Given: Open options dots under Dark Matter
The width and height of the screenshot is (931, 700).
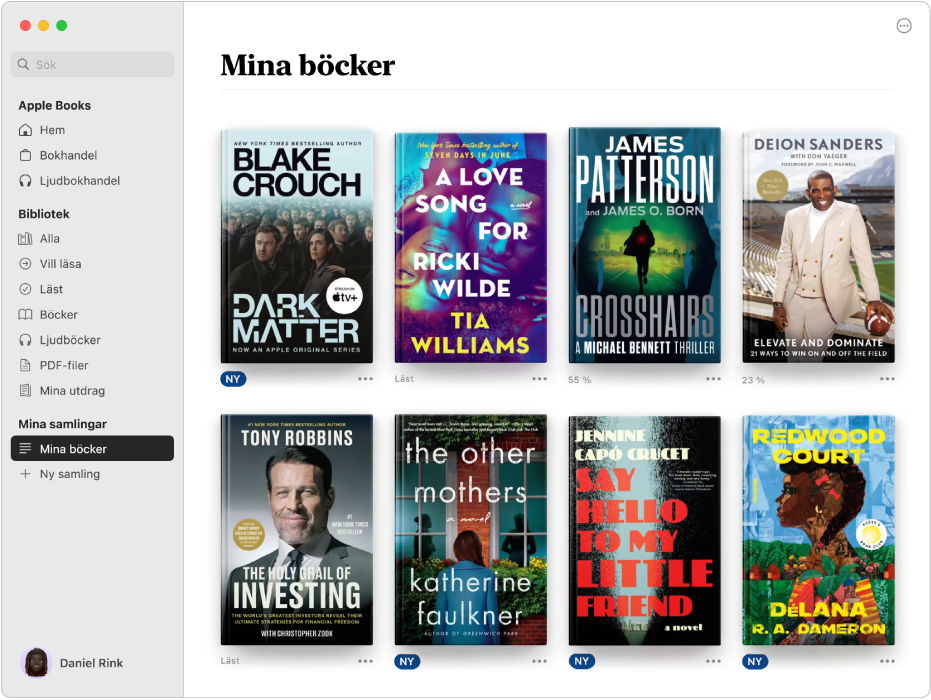Looking at the screenshot, I should (365, 379).
